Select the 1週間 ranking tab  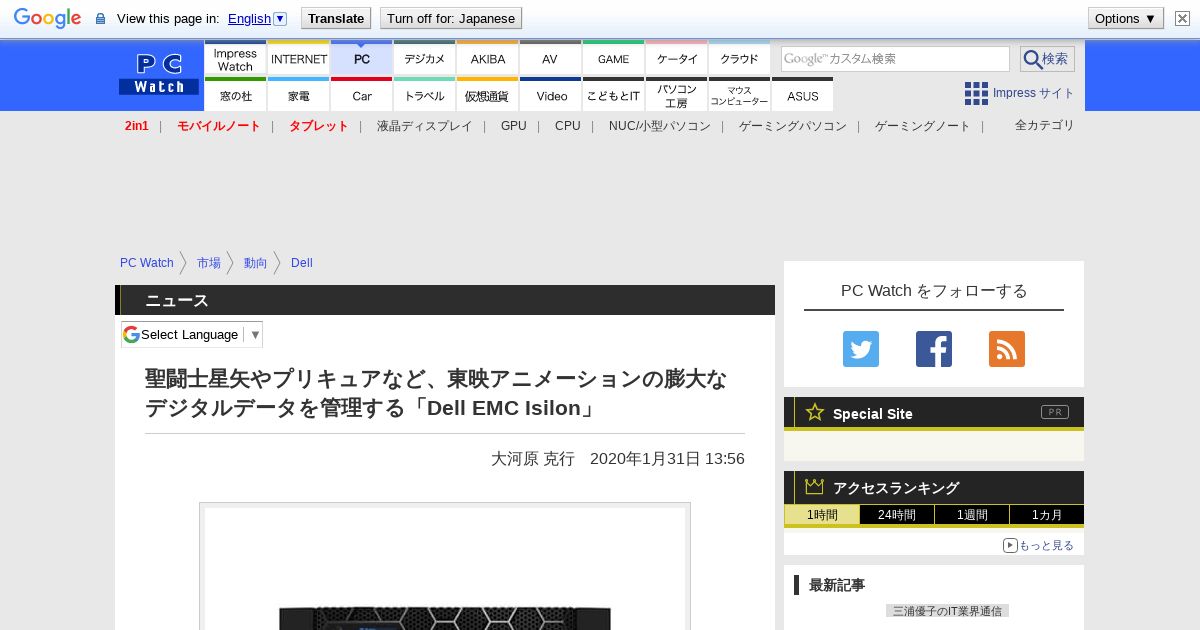coord(972,515)
